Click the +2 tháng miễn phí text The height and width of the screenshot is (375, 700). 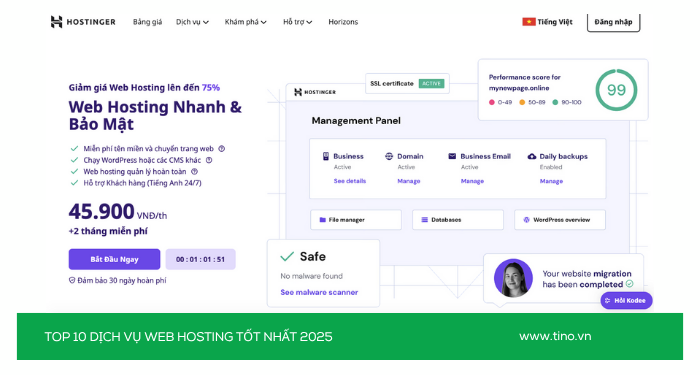click(108, 231)
